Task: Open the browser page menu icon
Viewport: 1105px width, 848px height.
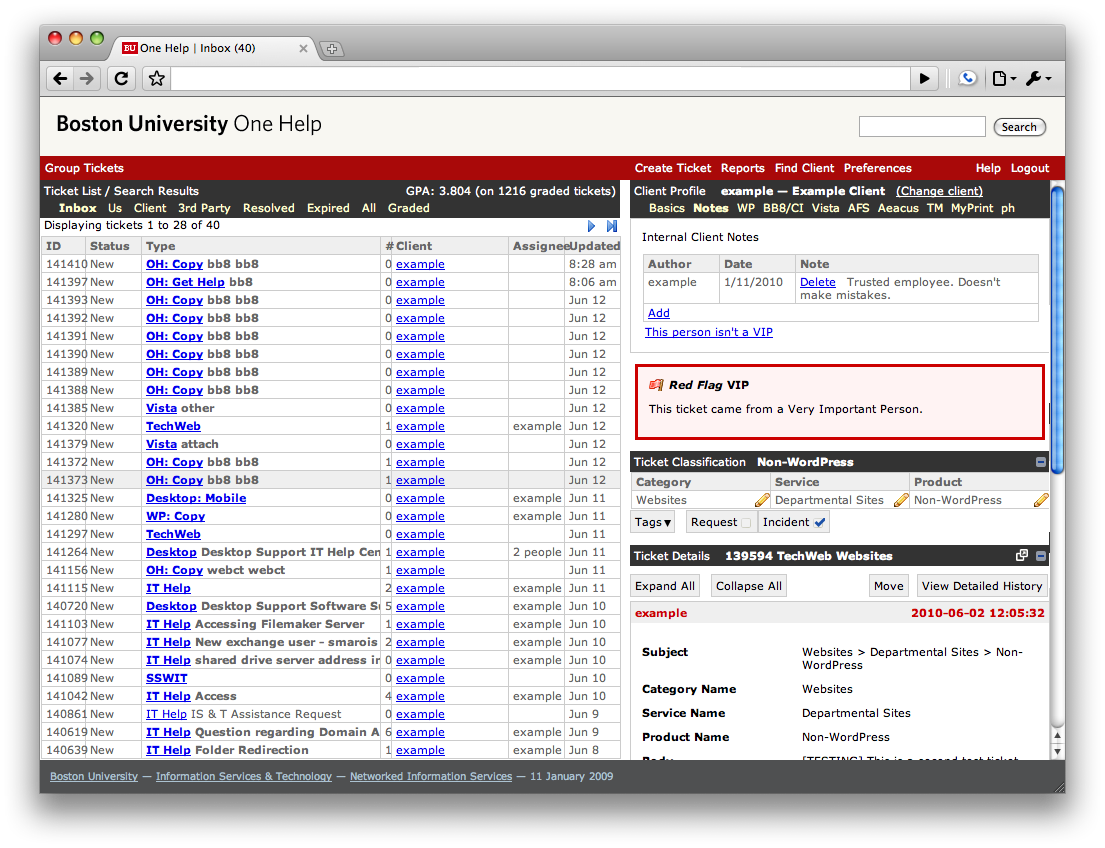Action: [x=1004, y=78]
